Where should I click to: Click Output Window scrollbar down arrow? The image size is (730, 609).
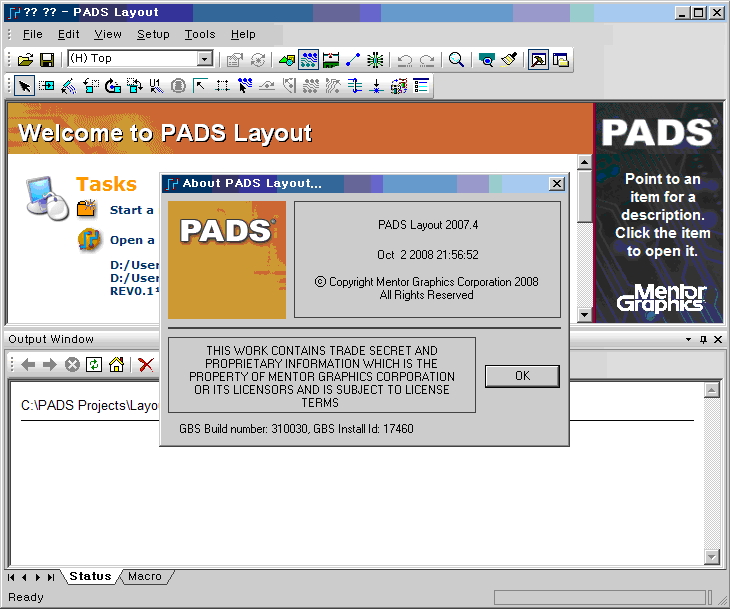point(712,556)
